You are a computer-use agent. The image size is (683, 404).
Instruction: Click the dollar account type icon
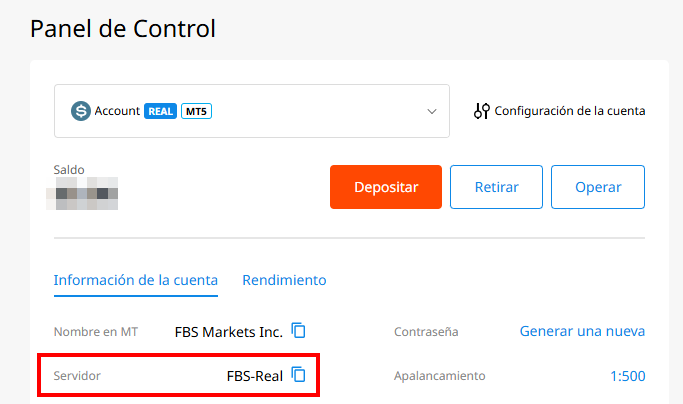81,111
